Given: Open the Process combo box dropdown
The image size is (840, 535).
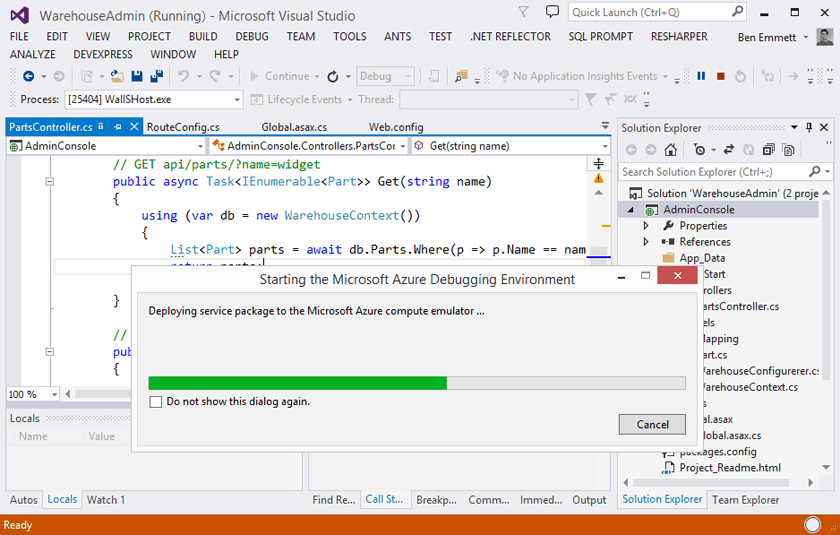Looking at the screenshot, I should [236, 100].
